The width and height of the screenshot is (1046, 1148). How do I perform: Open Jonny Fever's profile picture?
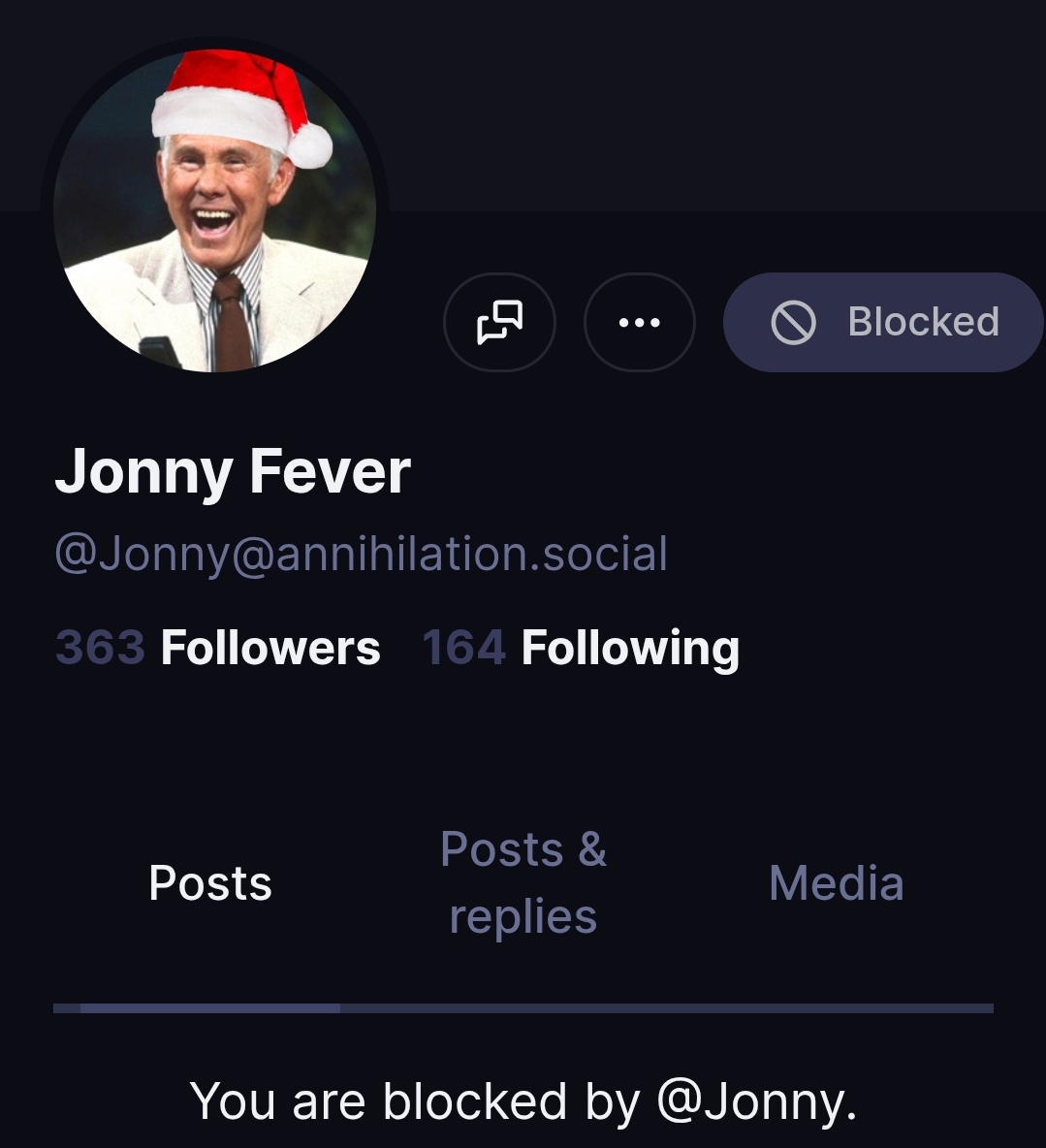(214, 233)
